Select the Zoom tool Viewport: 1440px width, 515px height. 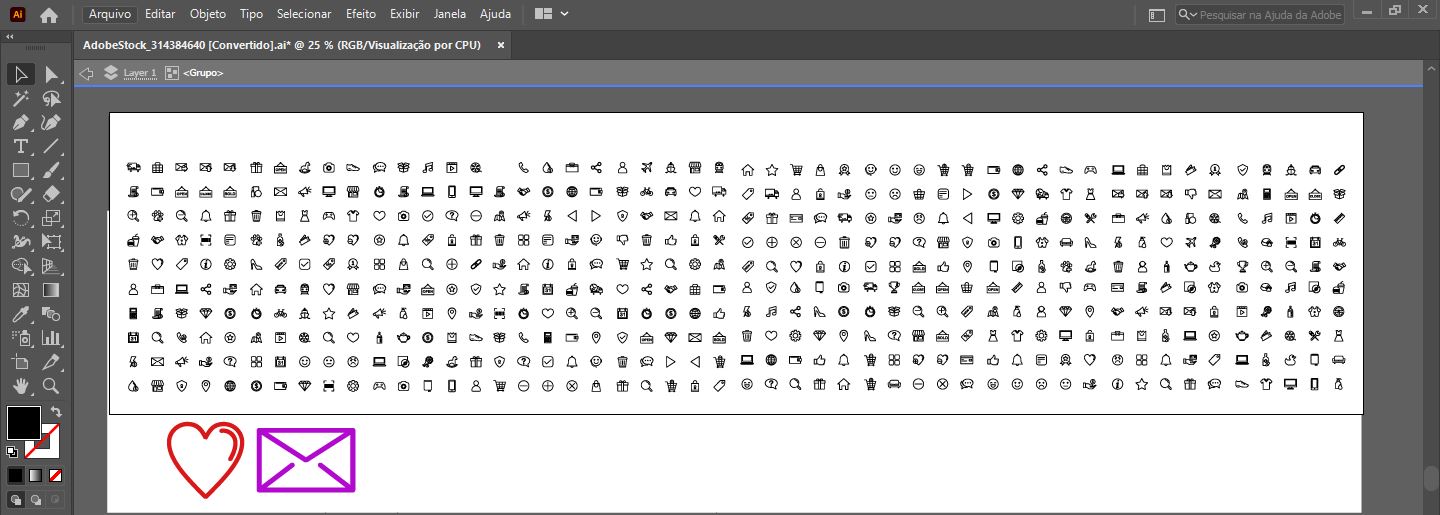(52, 386)
